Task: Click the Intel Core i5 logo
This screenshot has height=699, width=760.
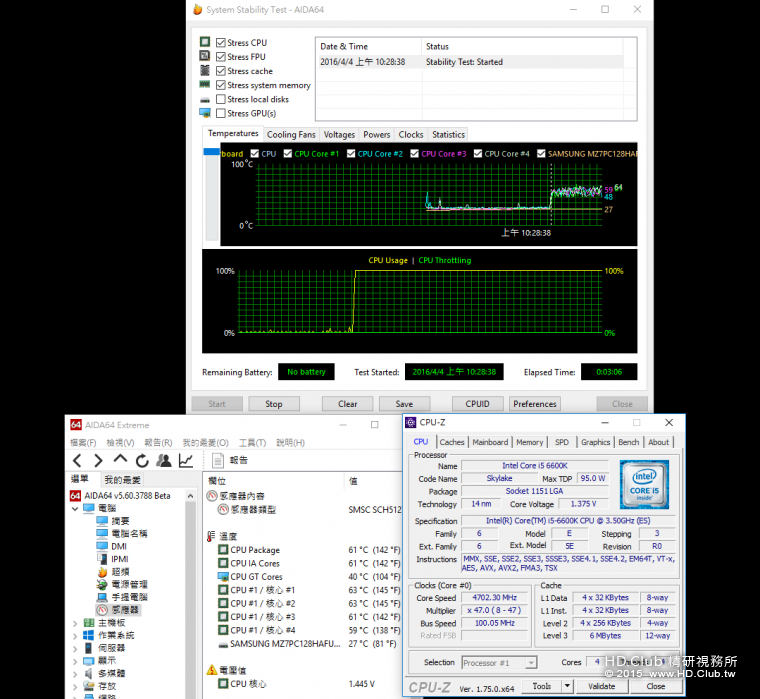Action: pos(643,485)
